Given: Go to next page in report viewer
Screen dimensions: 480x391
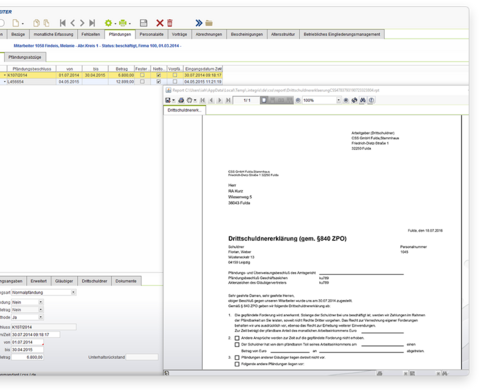Looking at the screenshot, I should [x=220, y=100].
